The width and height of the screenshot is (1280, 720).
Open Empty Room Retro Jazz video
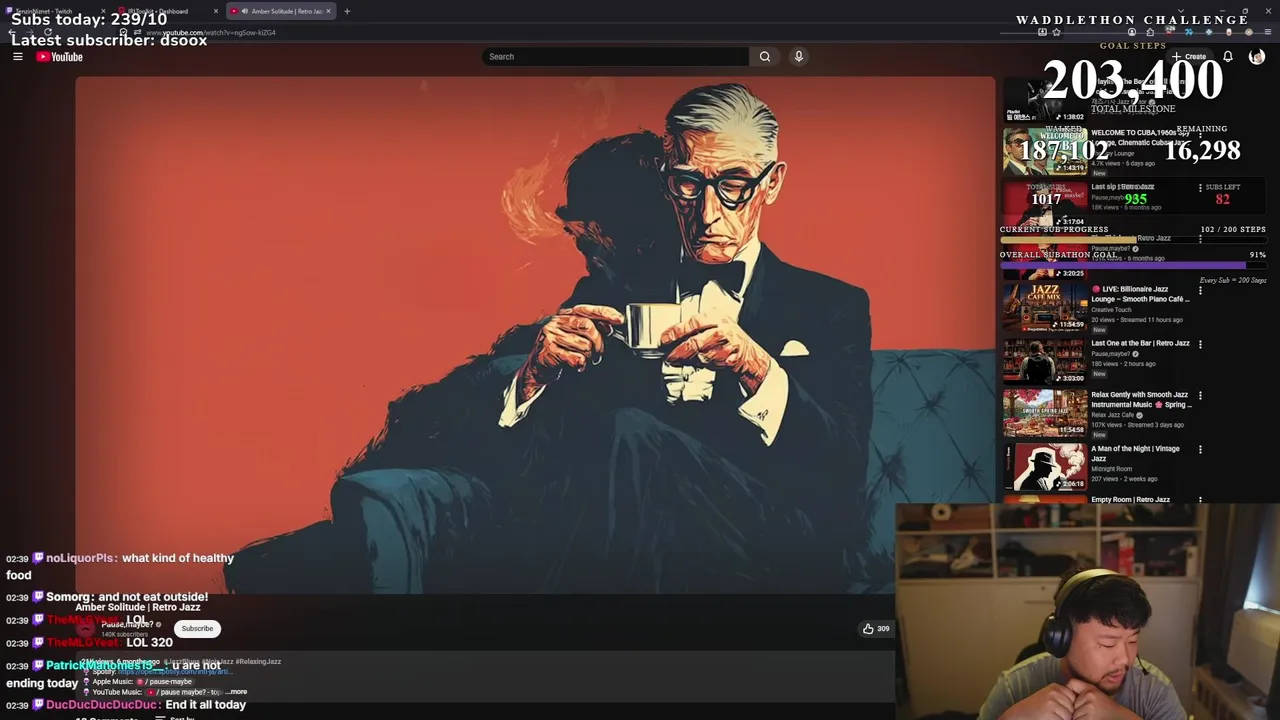1130,499
